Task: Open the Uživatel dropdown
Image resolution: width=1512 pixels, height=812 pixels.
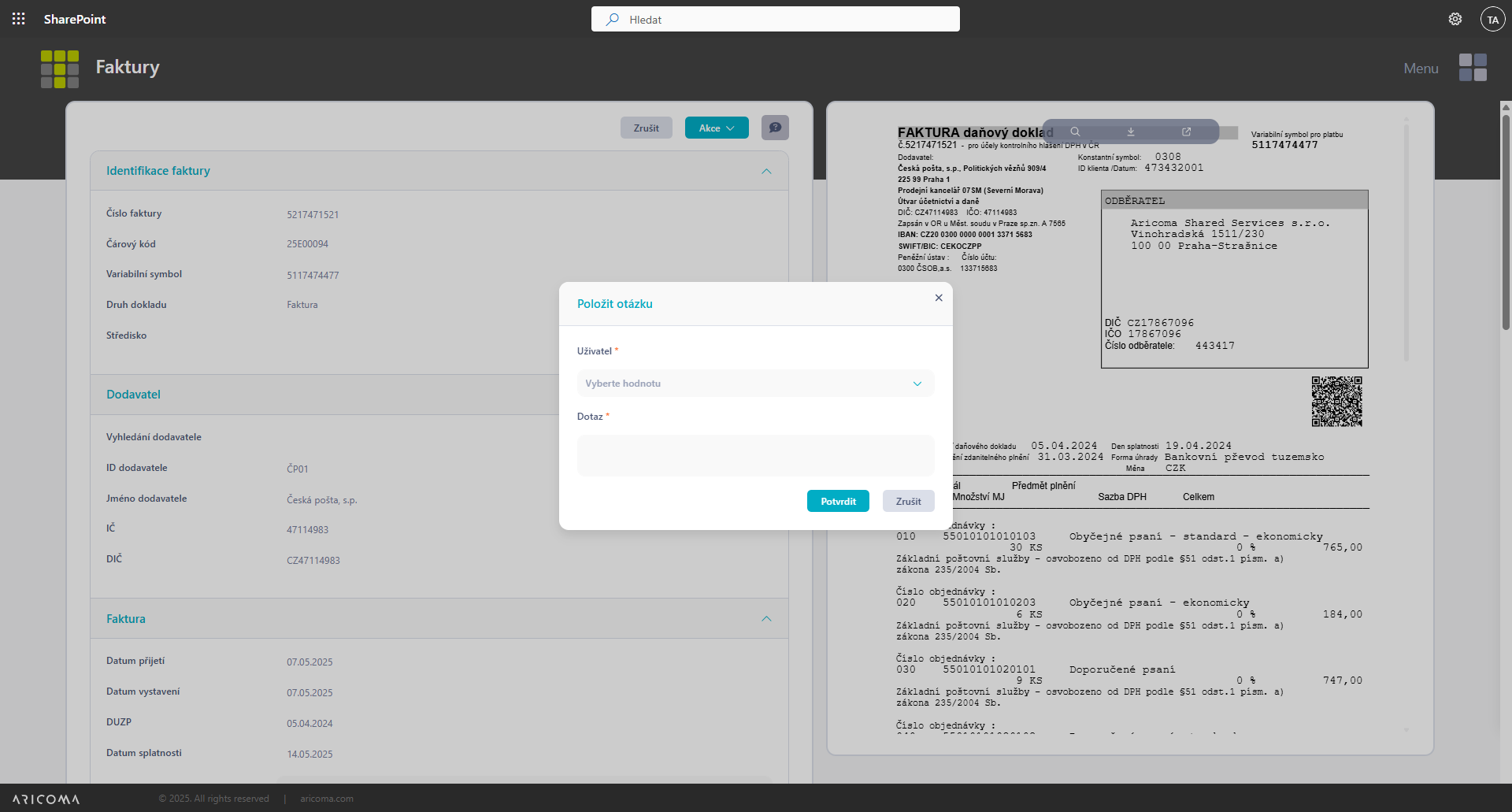Action: tap(755, 384)
